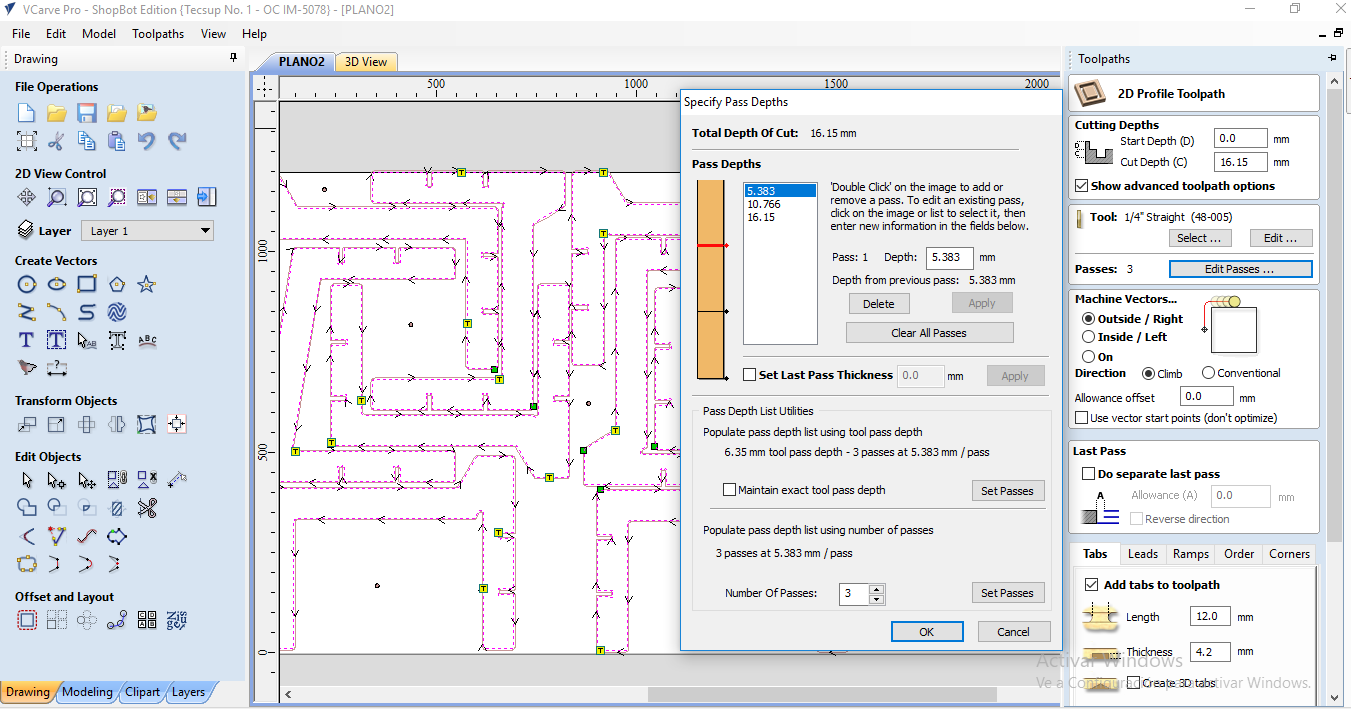Select the Draw Circle tool
The image size is (1351, 709).
[x=27, y=285]
